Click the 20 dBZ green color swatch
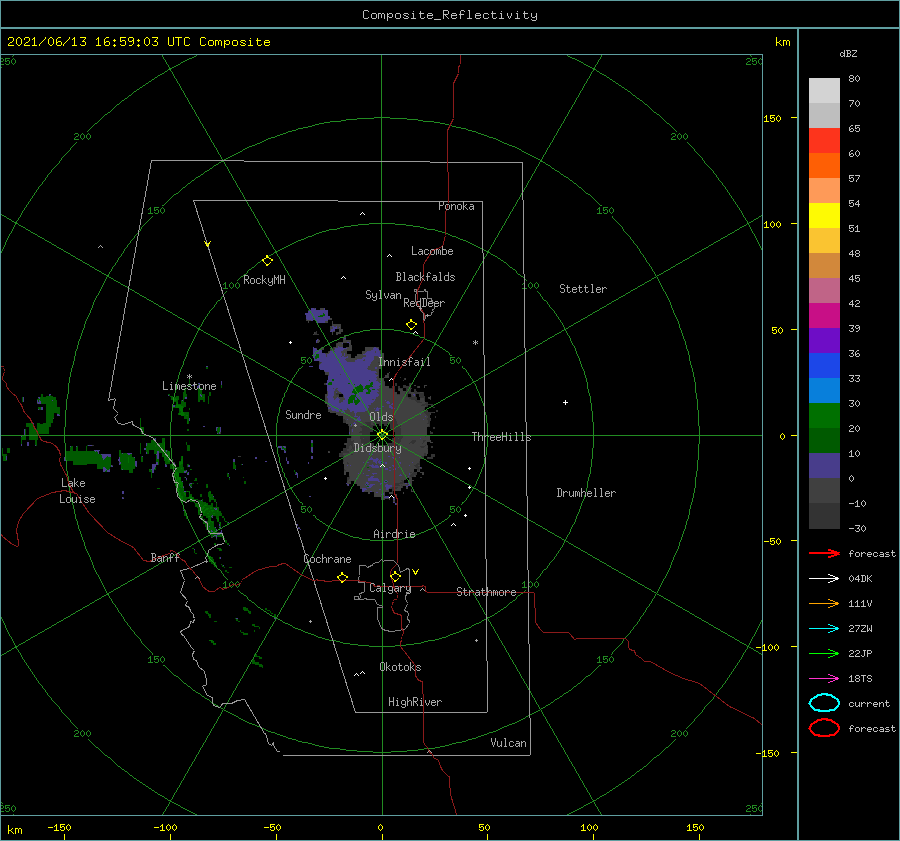Image resolution: width=900 pixels, height=841 pixels. [x=824, y=416]
